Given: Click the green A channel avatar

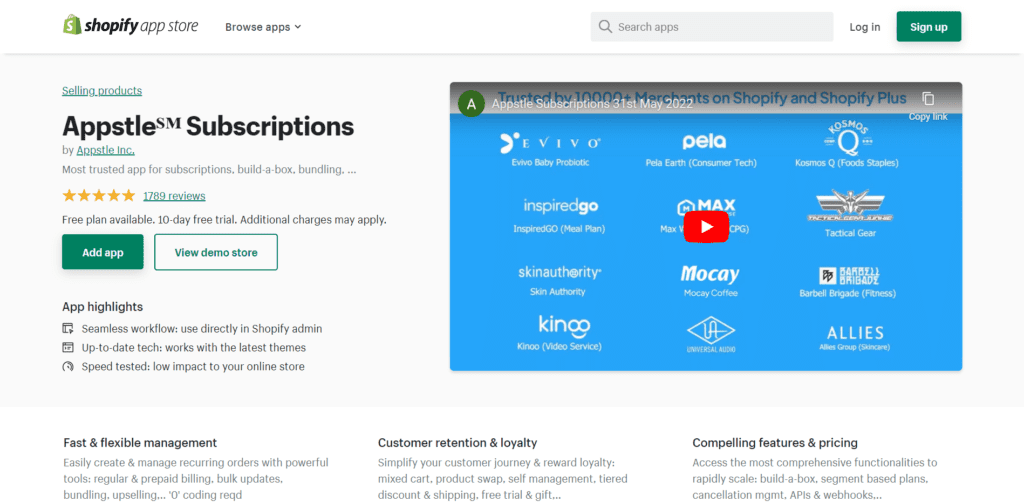Looking at the screenshot, I should click(472, 104).
